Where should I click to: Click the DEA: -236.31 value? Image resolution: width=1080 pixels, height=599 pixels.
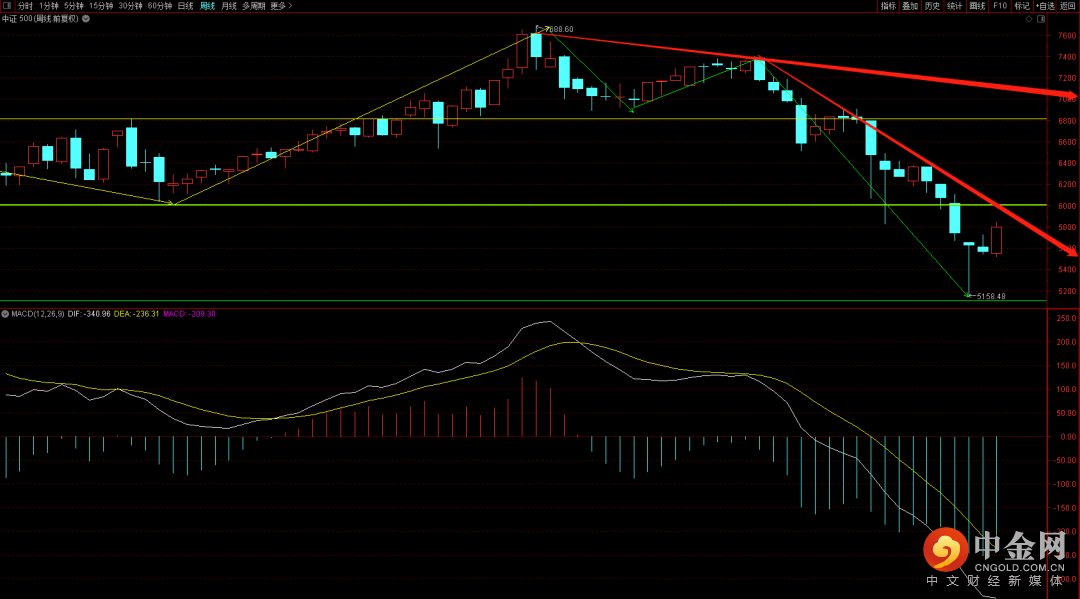click(x=136, y=314)
